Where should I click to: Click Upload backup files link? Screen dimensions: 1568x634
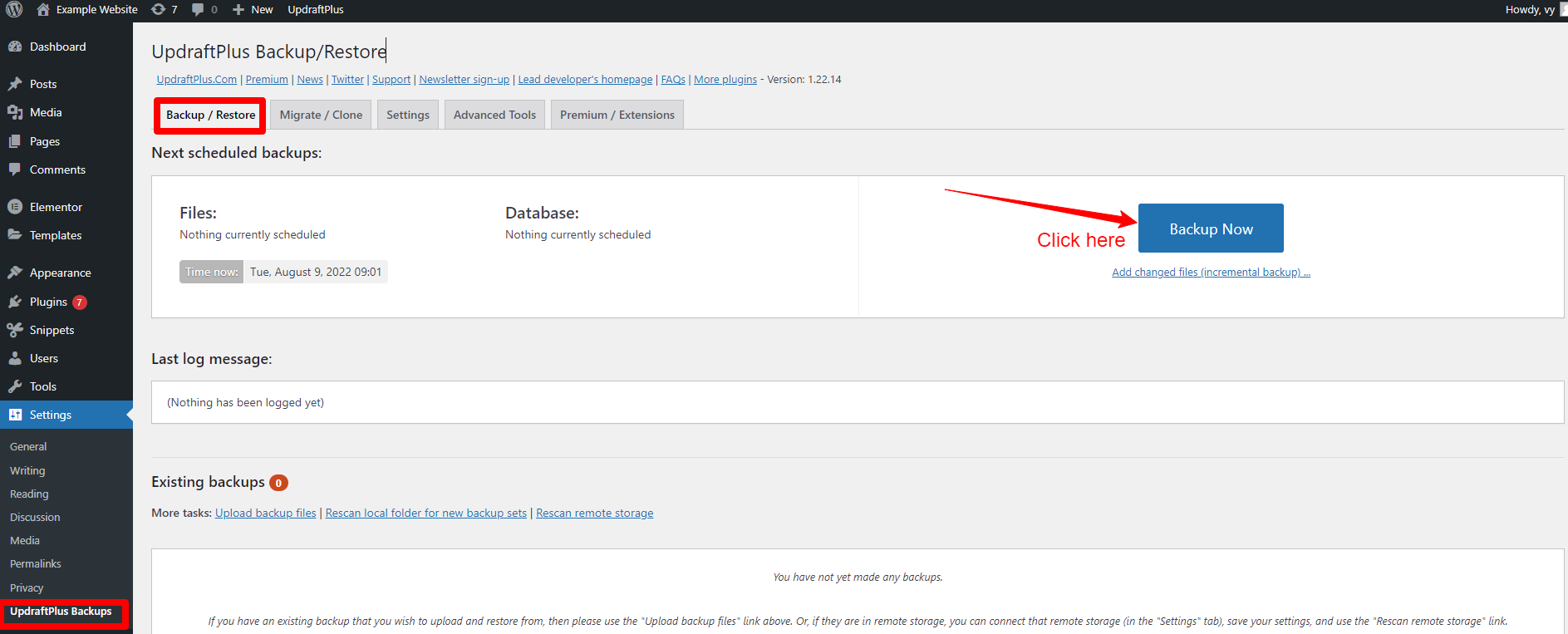pos(266,513)
